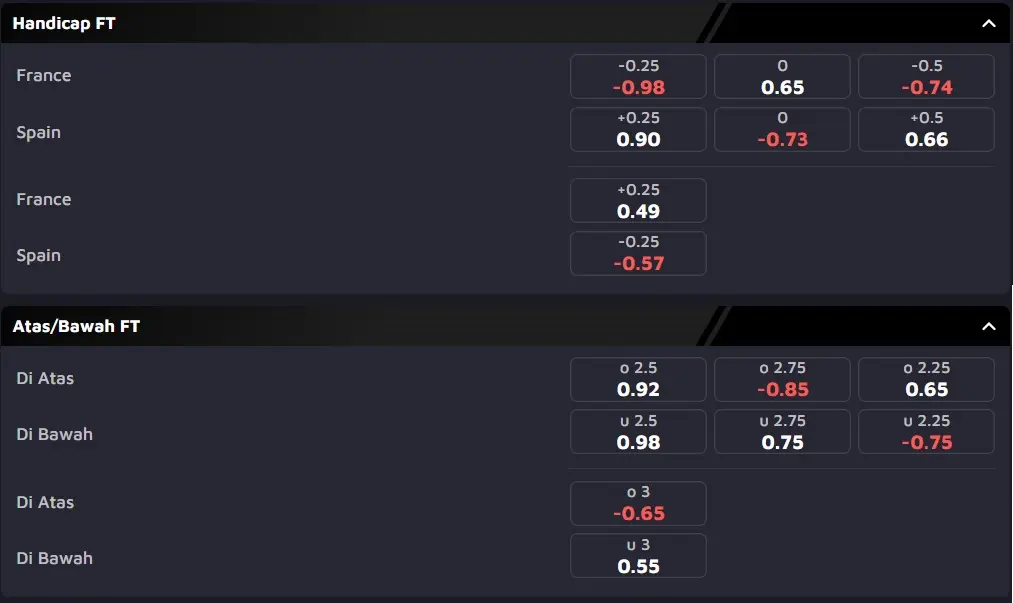Select Spain +0.25 odds 0.90
This screenshot has height=603, width=1013.
638,129
